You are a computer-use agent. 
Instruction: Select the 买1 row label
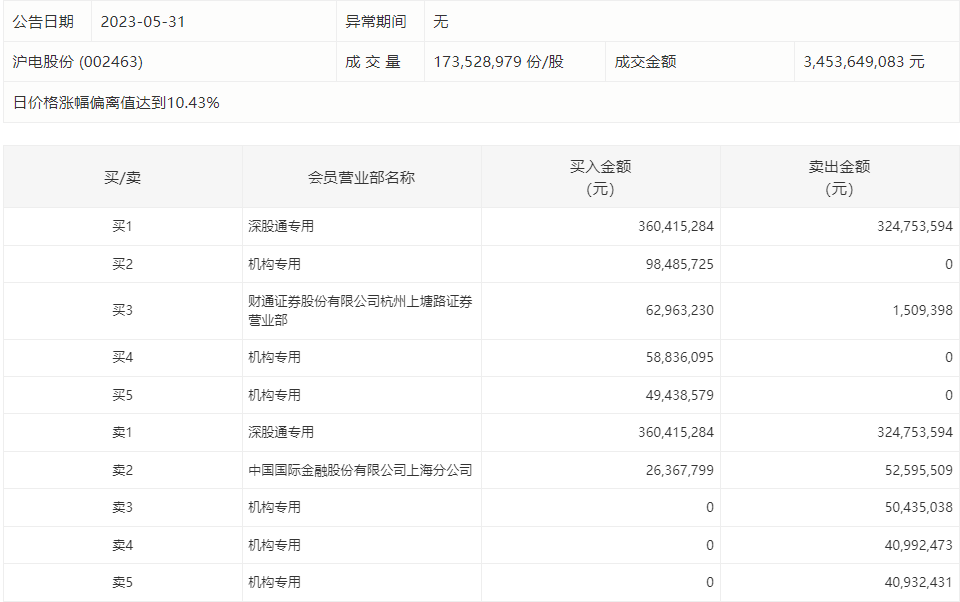122,227
